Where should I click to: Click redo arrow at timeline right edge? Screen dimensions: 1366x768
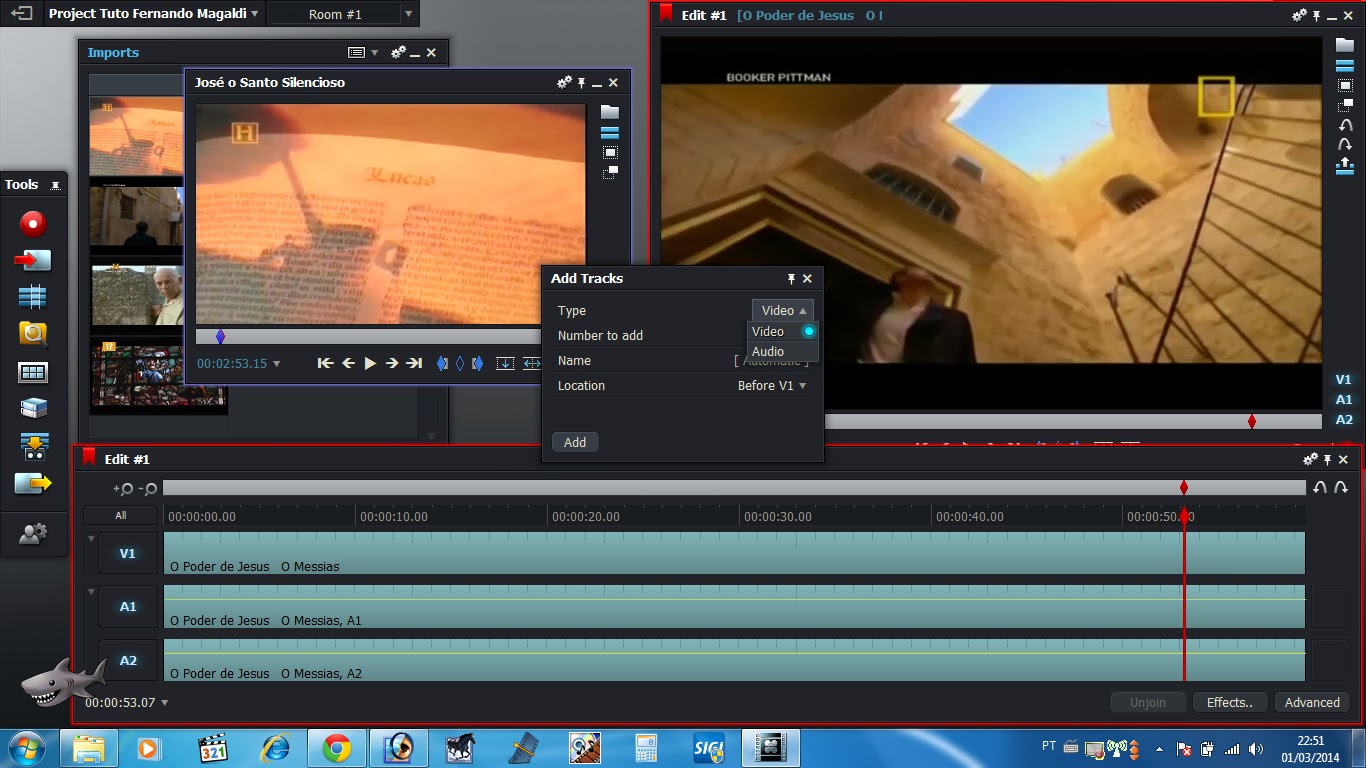click(x=1340, y=488)
